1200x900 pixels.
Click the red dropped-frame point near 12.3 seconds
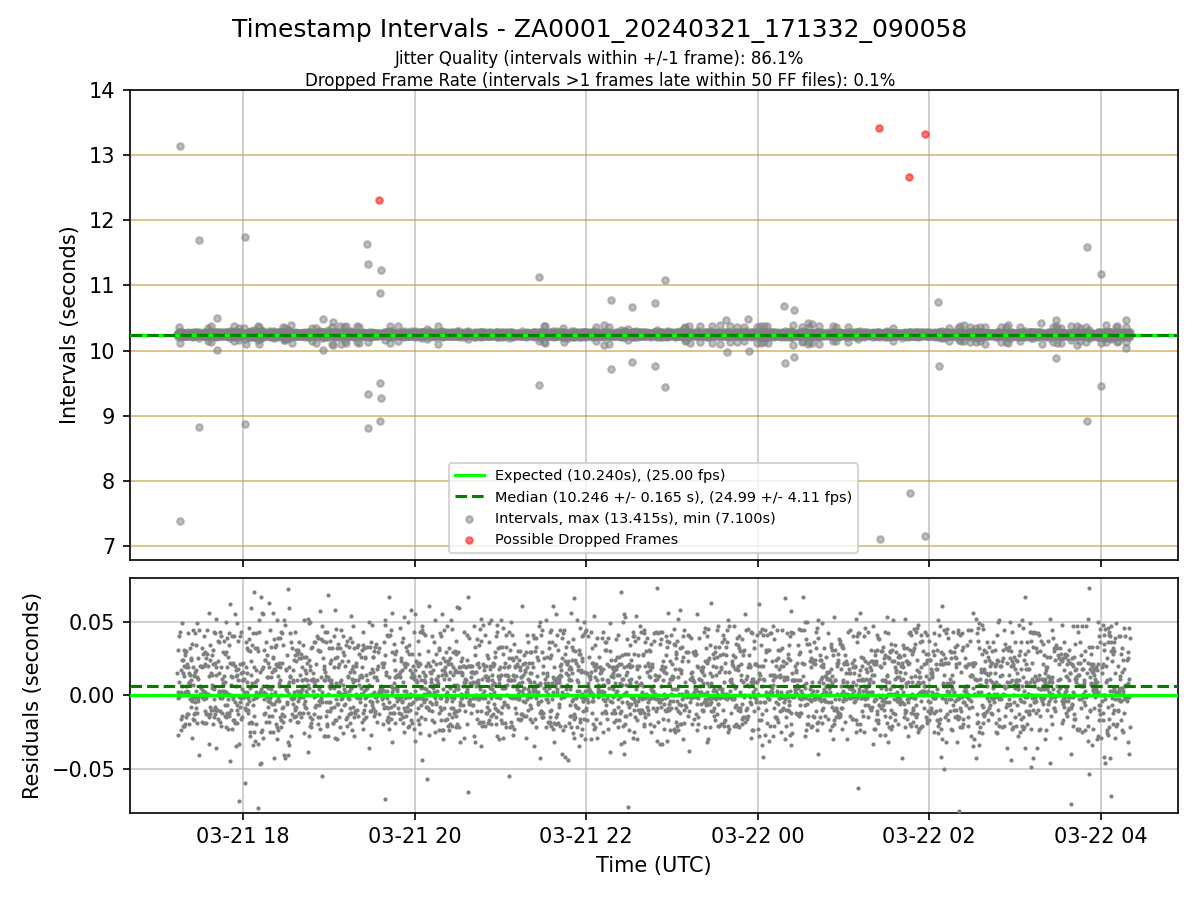pos(379,200)
